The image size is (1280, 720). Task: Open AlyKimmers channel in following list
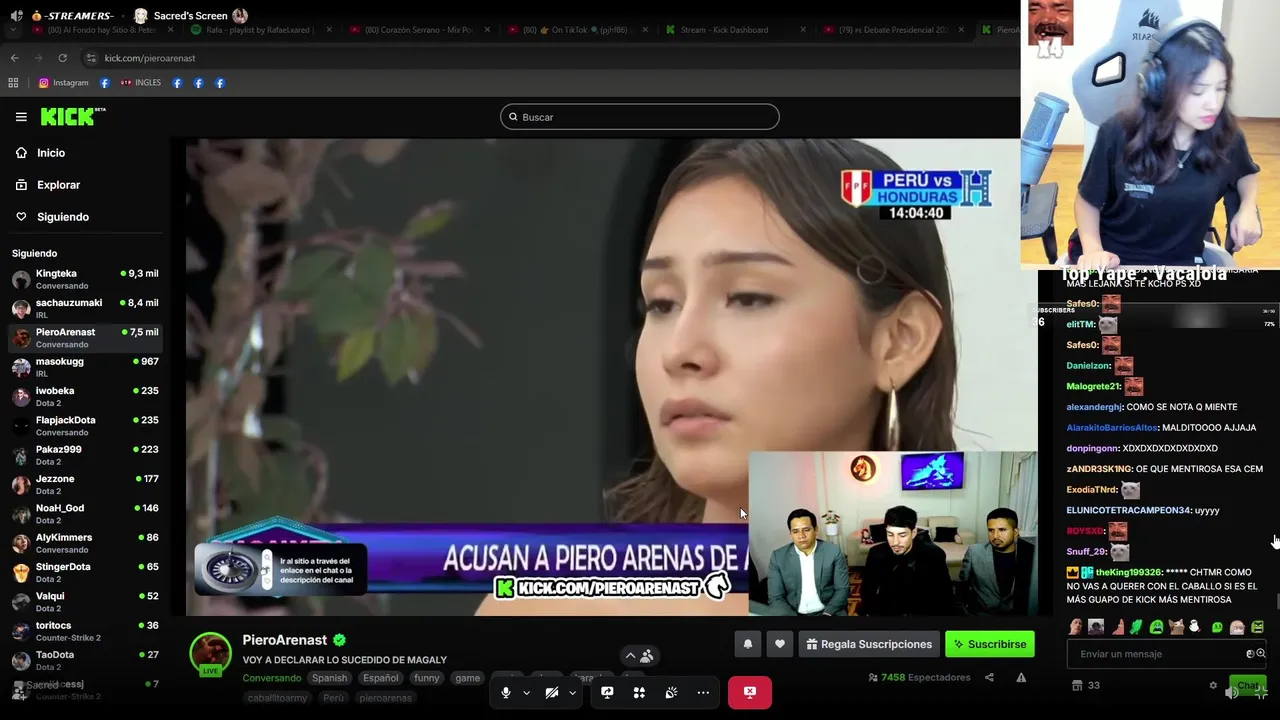click(85, 543)
